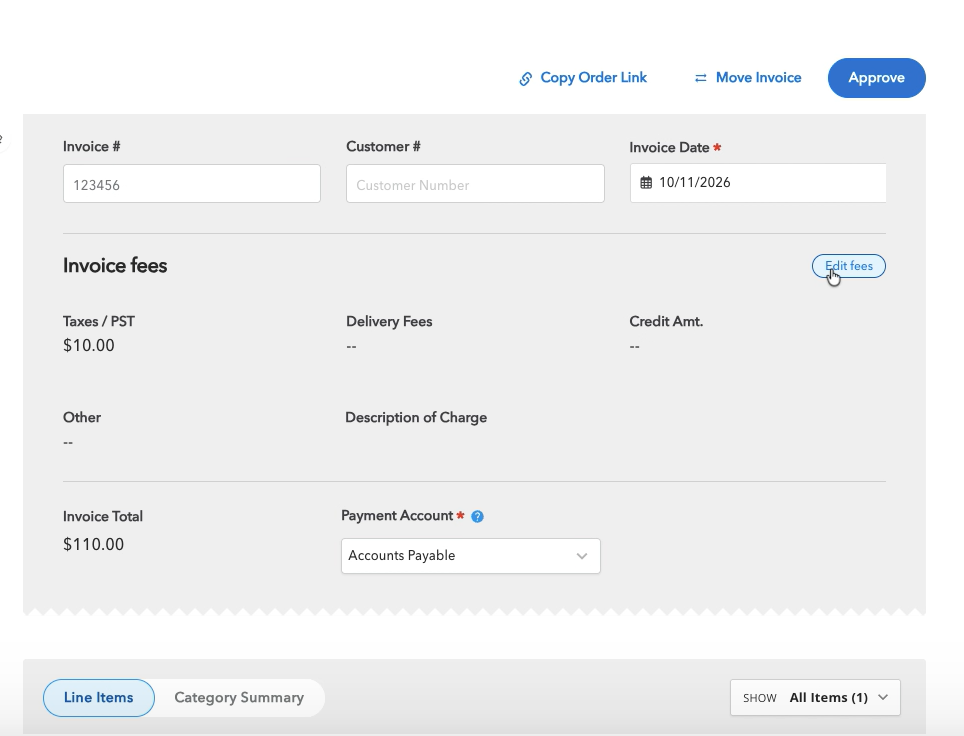Expand the Show All Items (1) dropdown
This screenshot has width=964, height=736.
point(815,698)
